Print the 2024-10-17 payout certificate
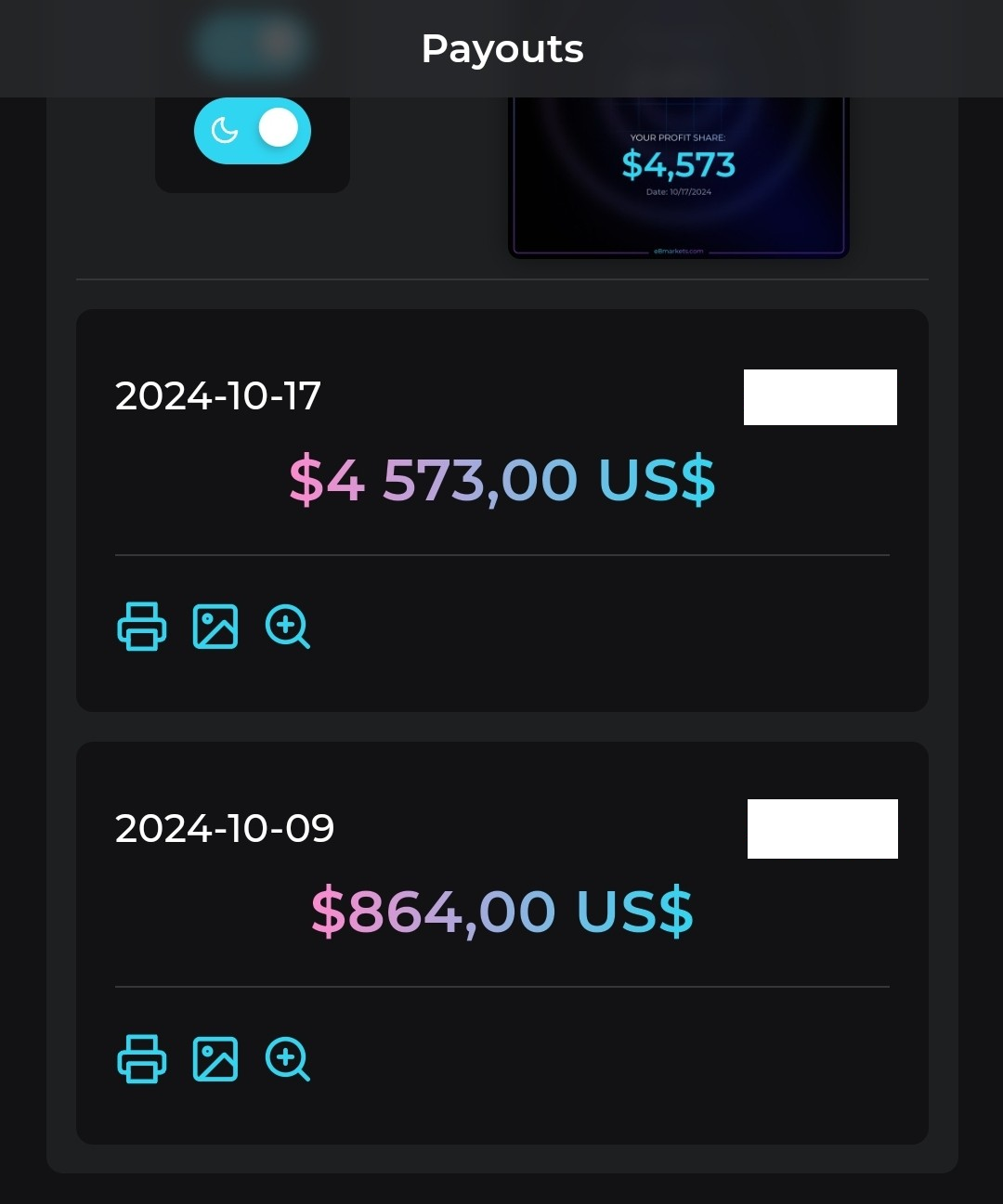This screenshot has width=1003, height=1204. click(x=142, y=627)
